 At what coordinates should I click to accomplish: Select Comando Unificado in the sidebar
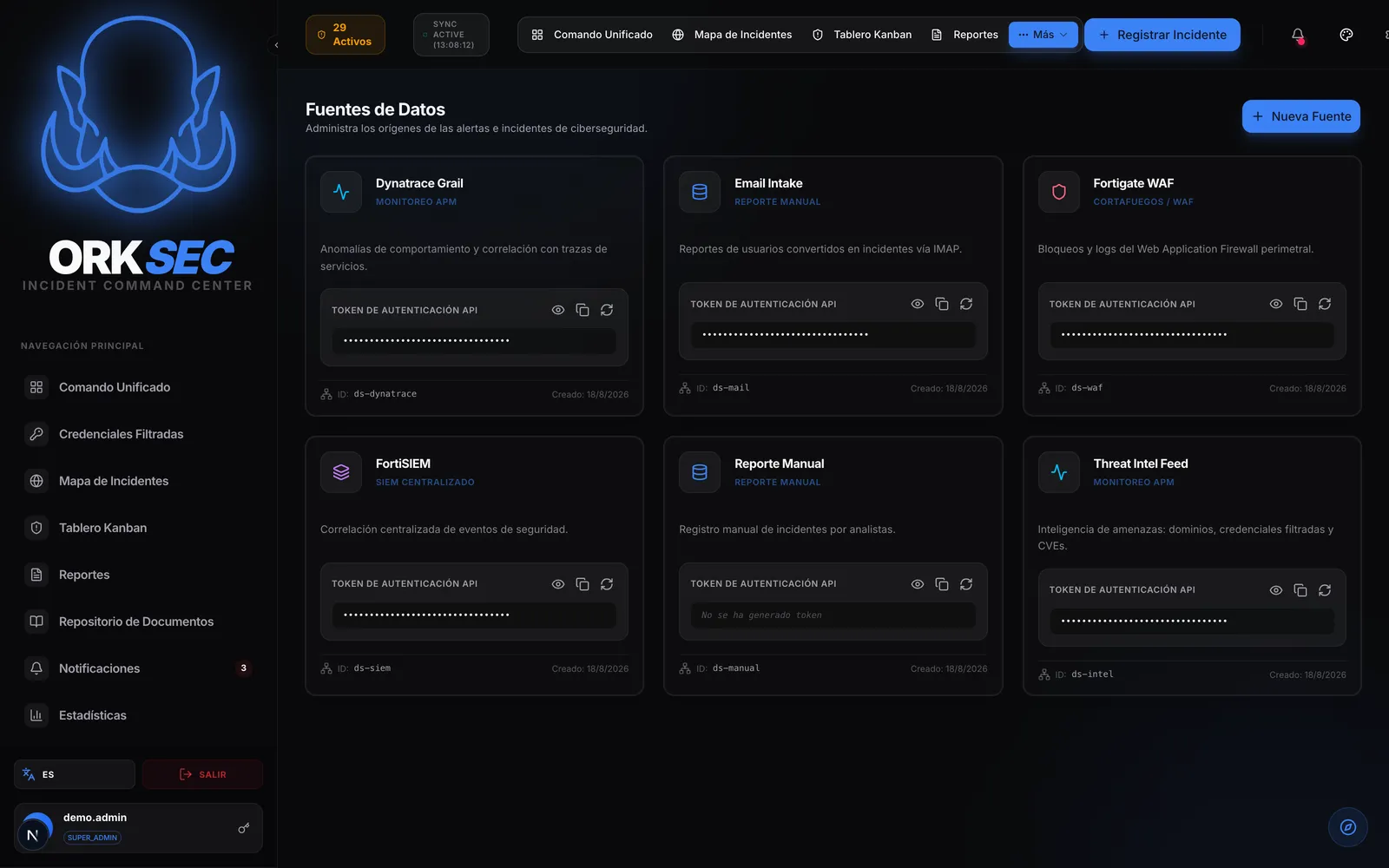[139, 387]
